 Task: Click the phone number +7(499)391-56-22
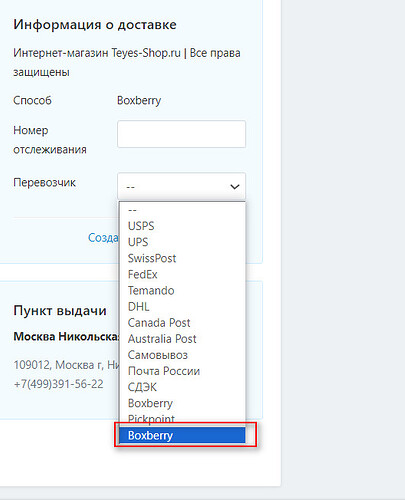click(x=58, y=384)
